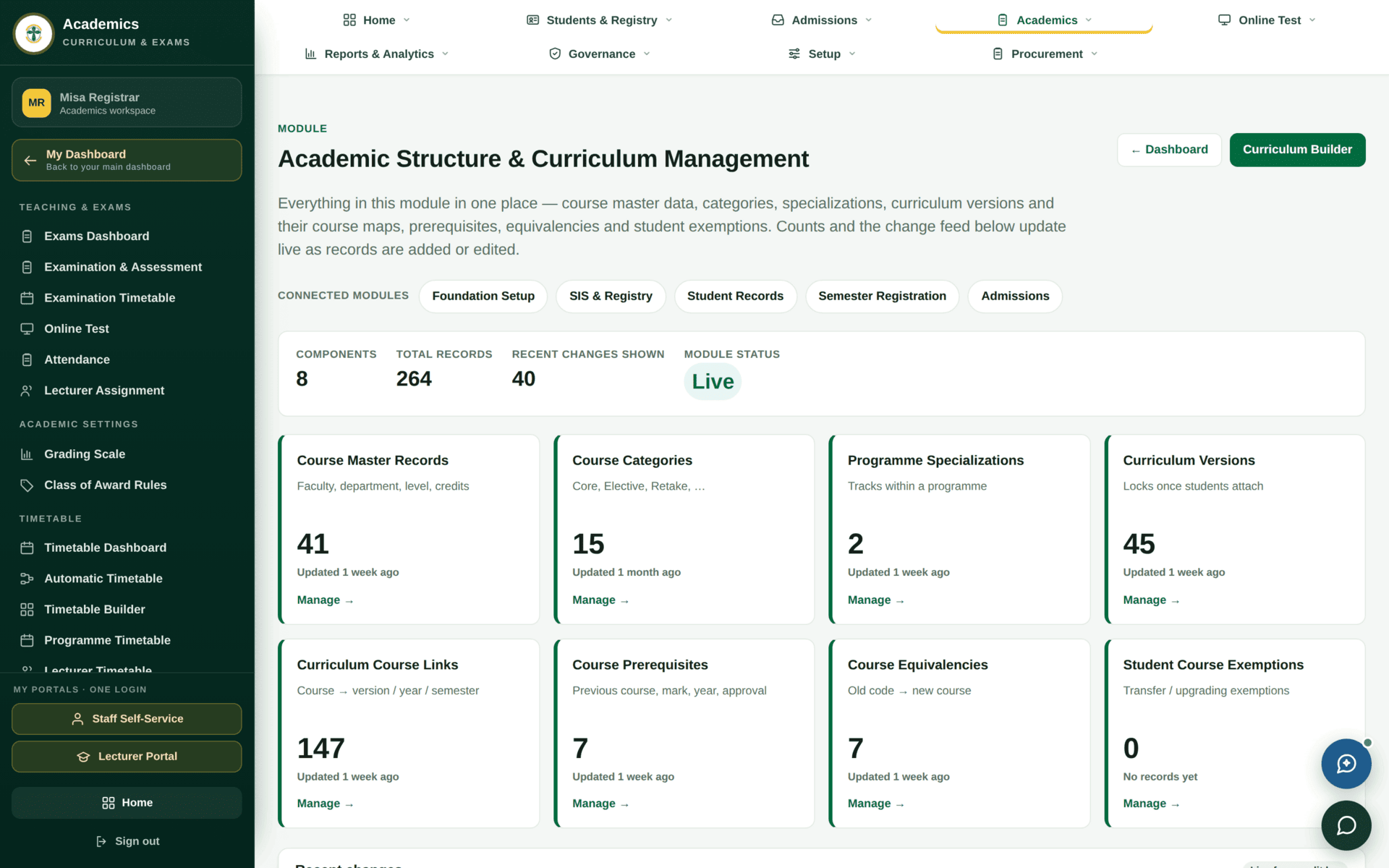Click the Exams Dashboard sidebar icon
The height and width of the screenshot is (868, 1389).
tap(27, 237)
